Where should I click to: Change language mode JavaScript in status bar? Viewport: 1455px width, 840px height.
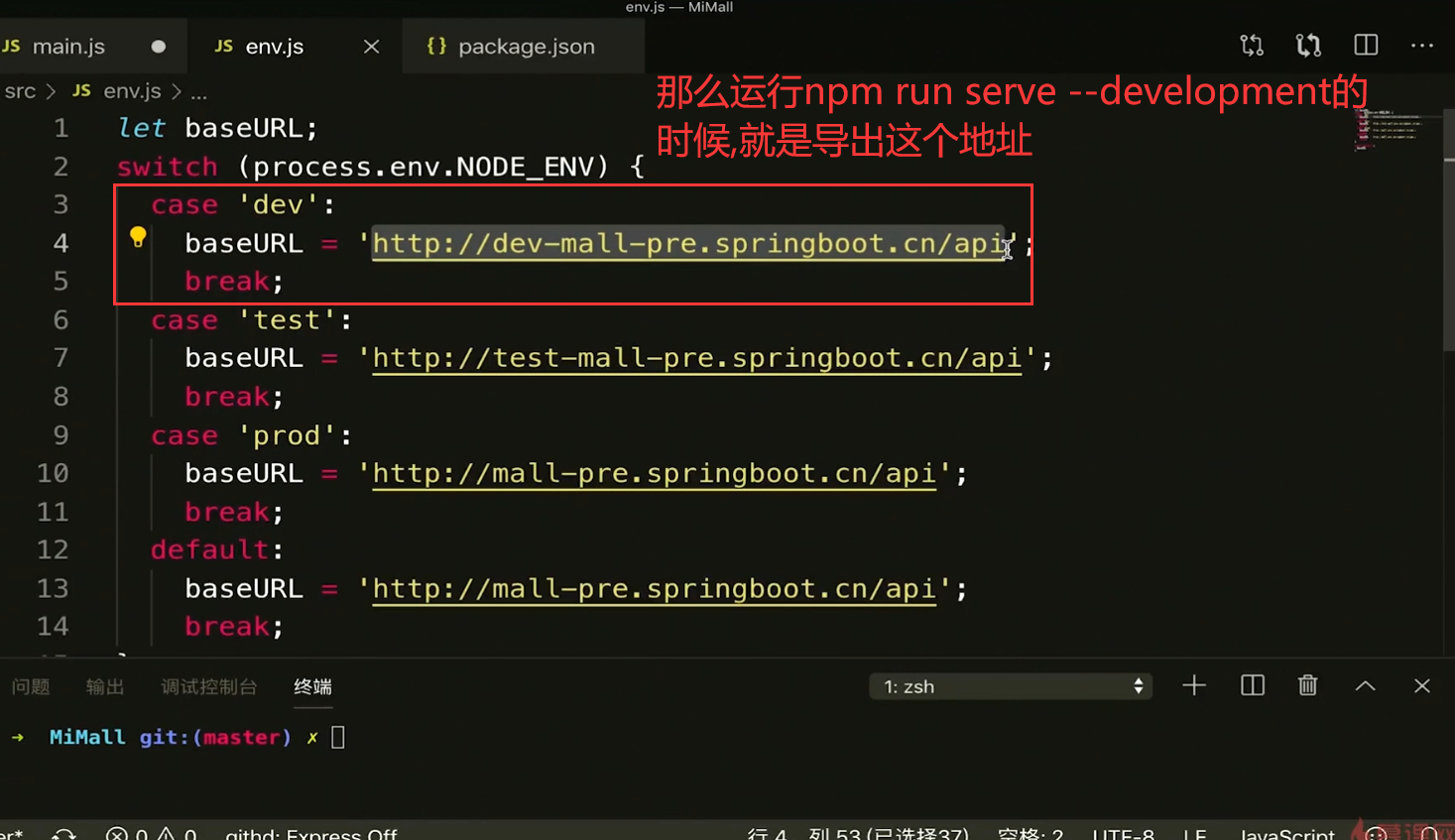1287,834
